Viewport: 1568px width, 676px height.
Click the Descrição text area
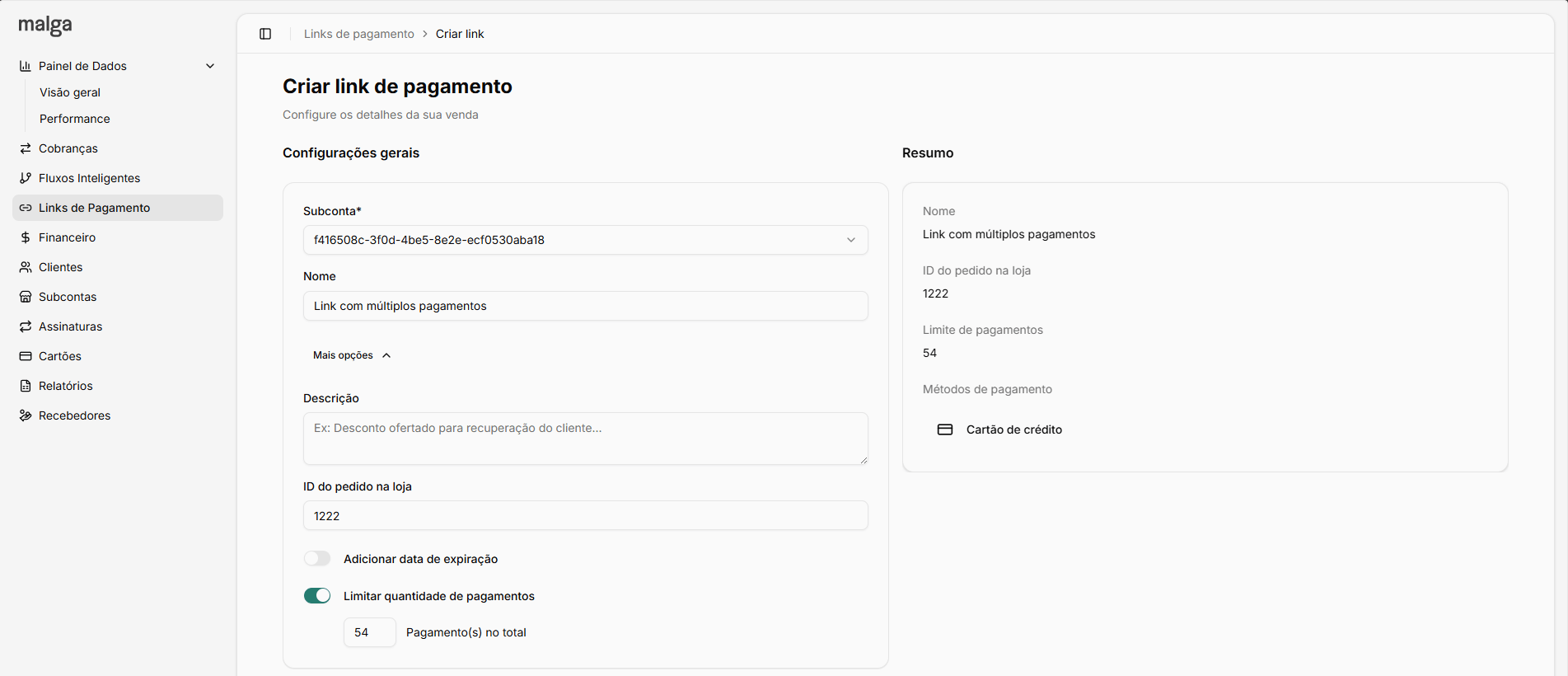[x=586, y=439]
